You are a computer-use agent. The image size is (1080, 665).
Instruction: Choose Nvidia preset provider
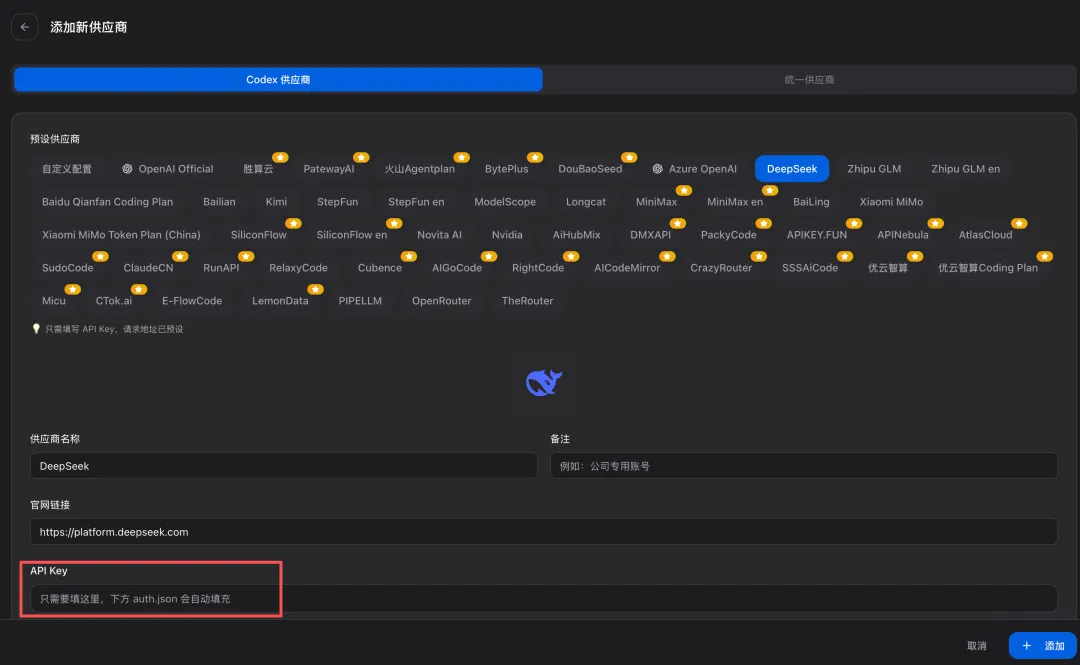(x=507, y=235)
